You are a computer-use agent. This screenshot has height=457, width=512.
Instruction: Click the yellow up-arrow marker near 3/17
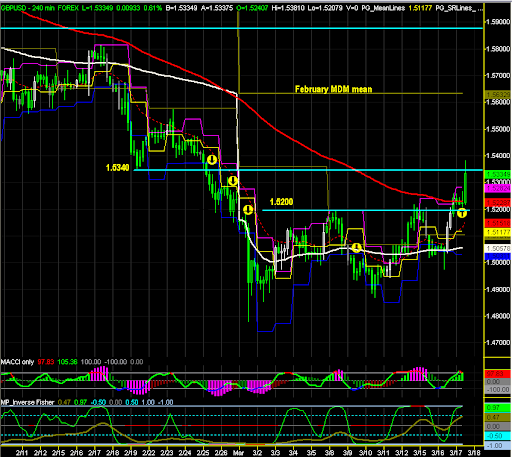click(462, 213)
